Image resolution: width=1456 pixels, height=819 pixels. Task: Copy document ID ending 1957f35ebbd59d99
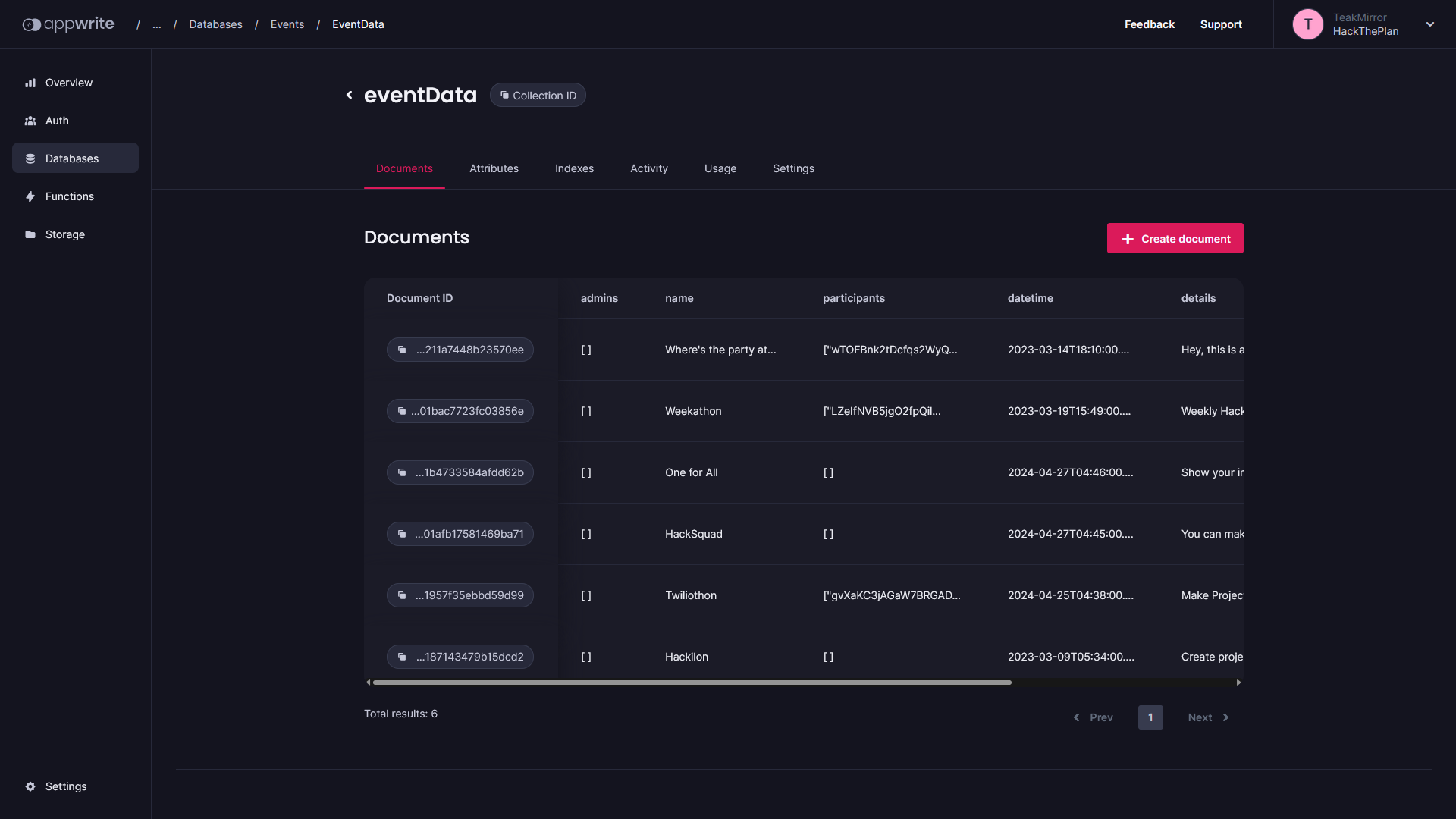(460, 595)
